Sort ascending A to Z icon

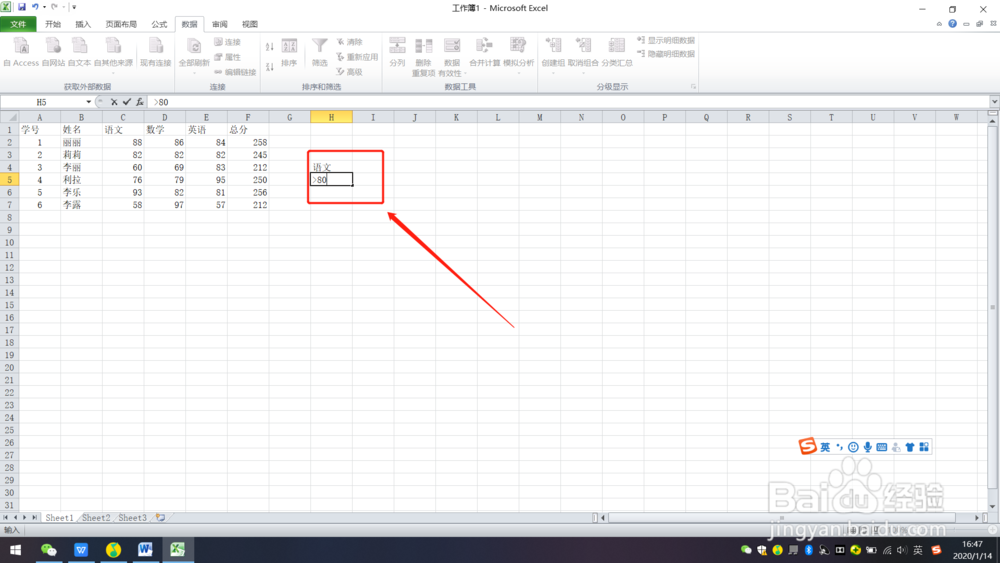coord(270,47)
